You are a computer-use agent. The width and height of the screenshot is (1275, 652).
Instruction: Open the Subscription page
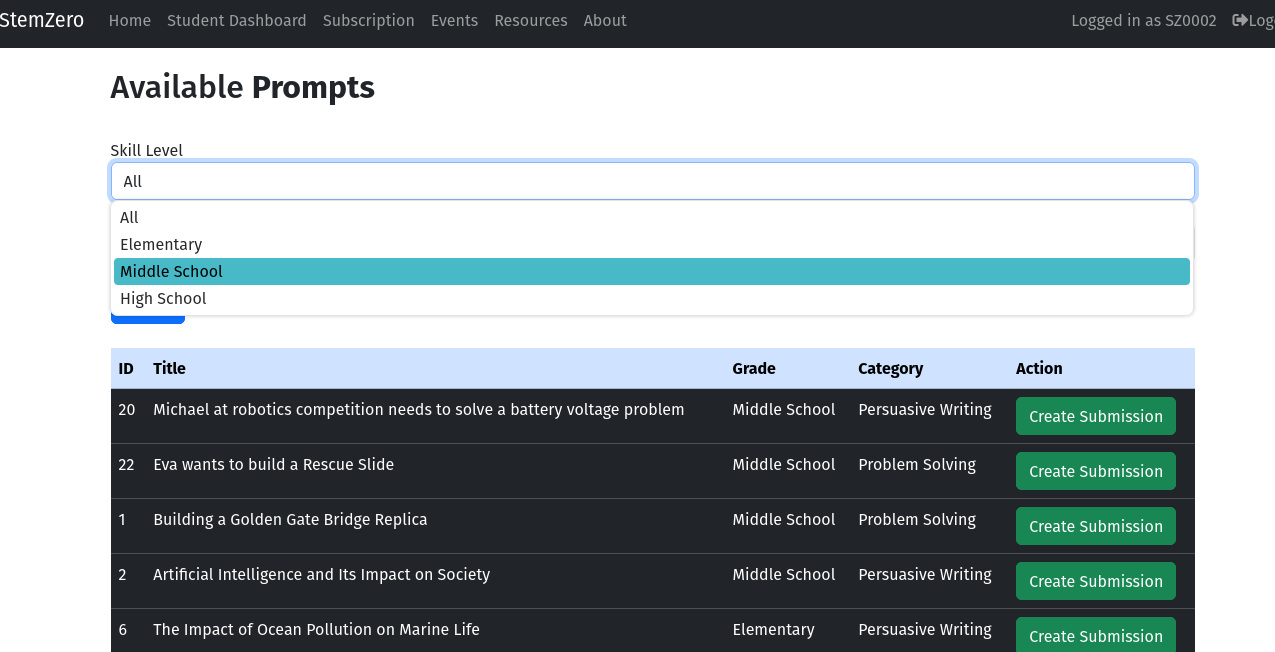point(368,20)
